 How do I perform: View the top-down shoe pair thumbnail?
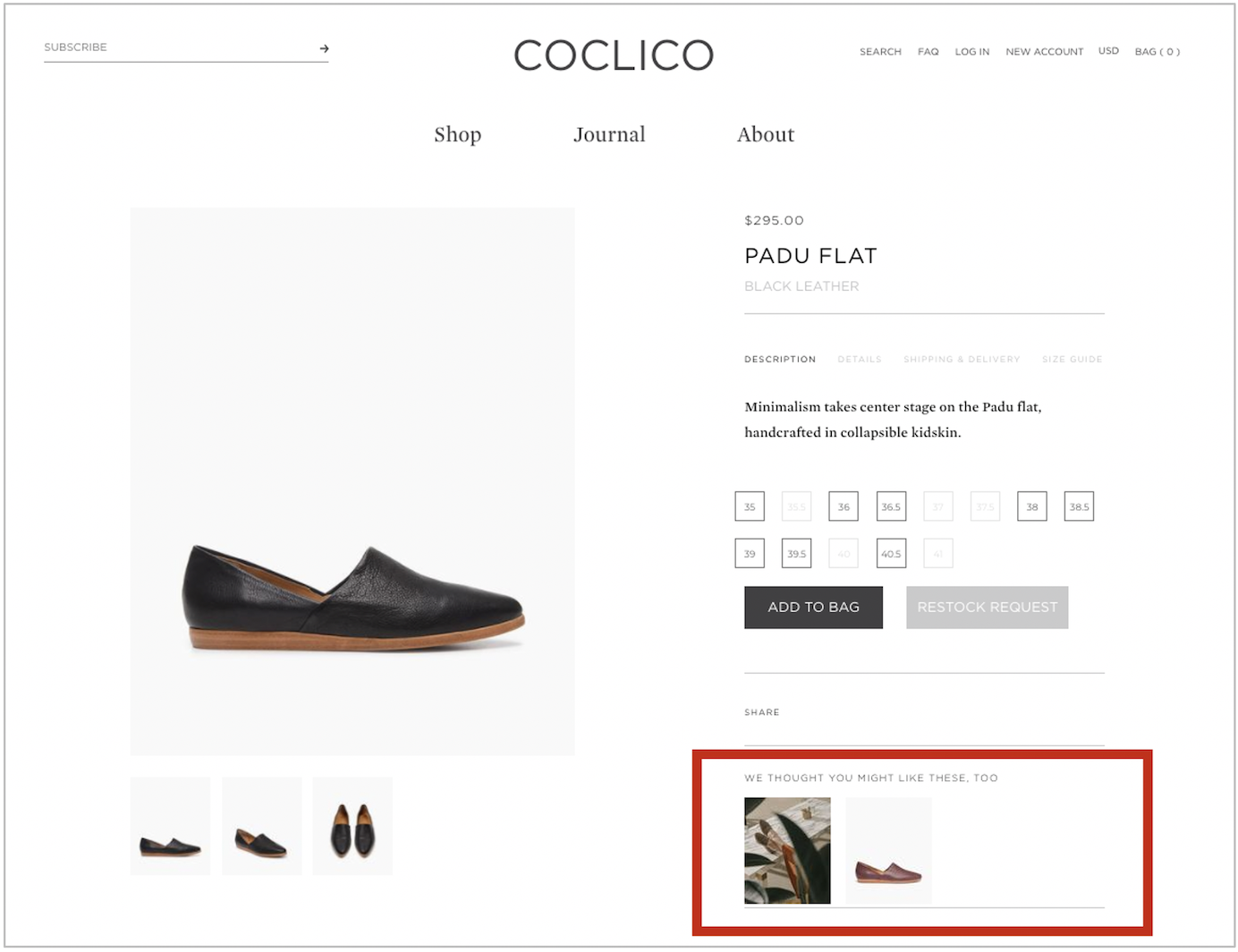click(352, 826)
